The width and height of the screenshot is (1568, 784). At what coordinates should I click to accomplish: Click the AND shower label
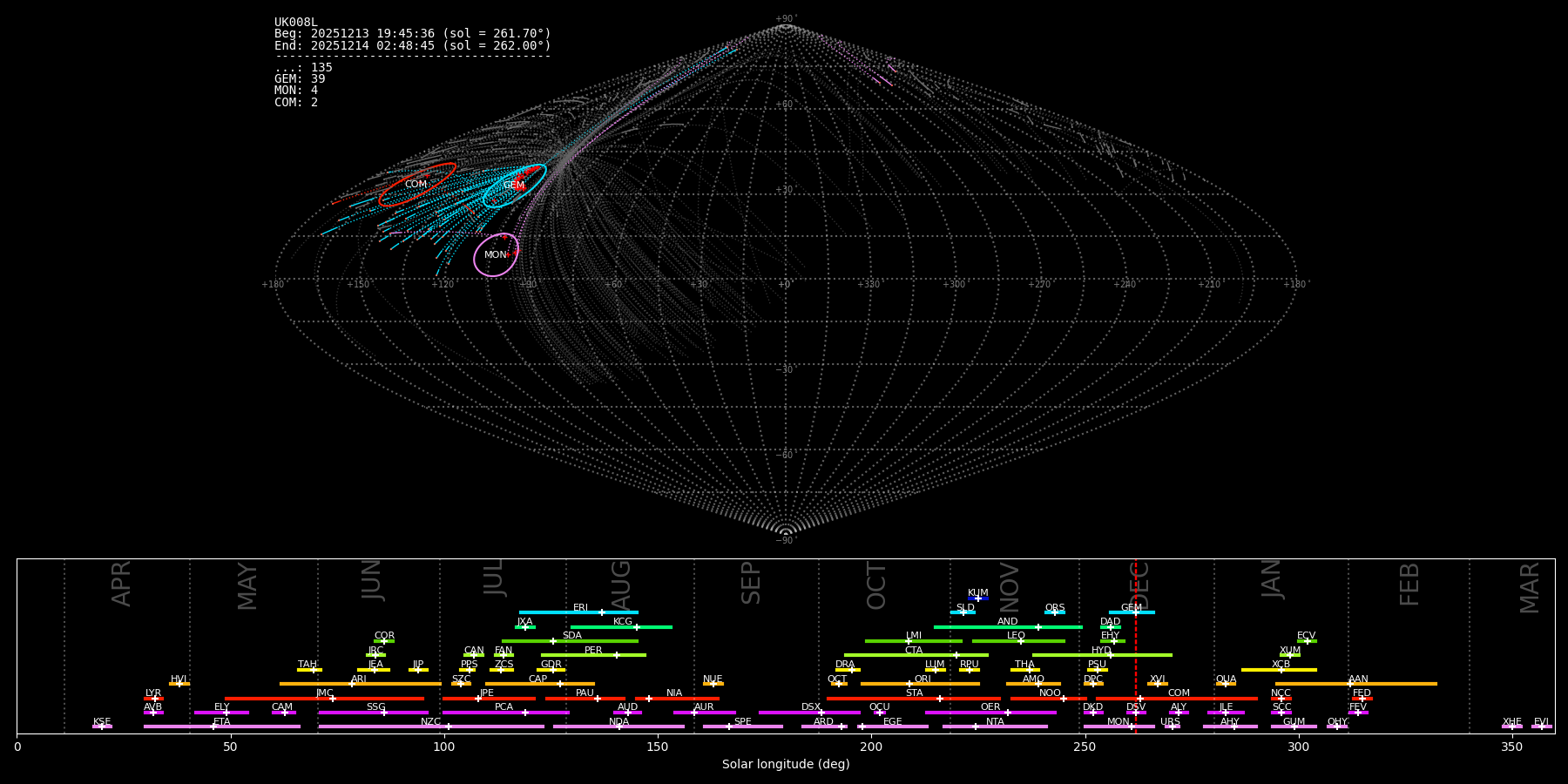click(1008, 622)
